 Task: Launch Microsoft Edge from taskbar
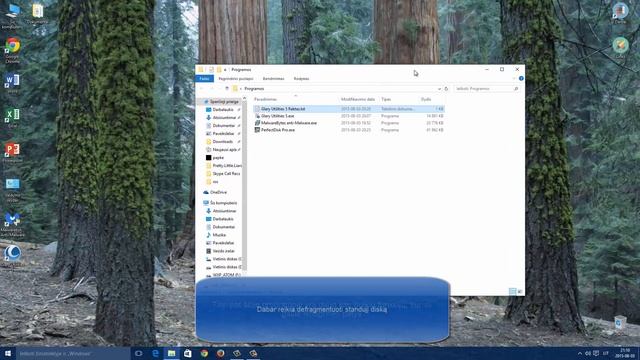pos(156,353)
